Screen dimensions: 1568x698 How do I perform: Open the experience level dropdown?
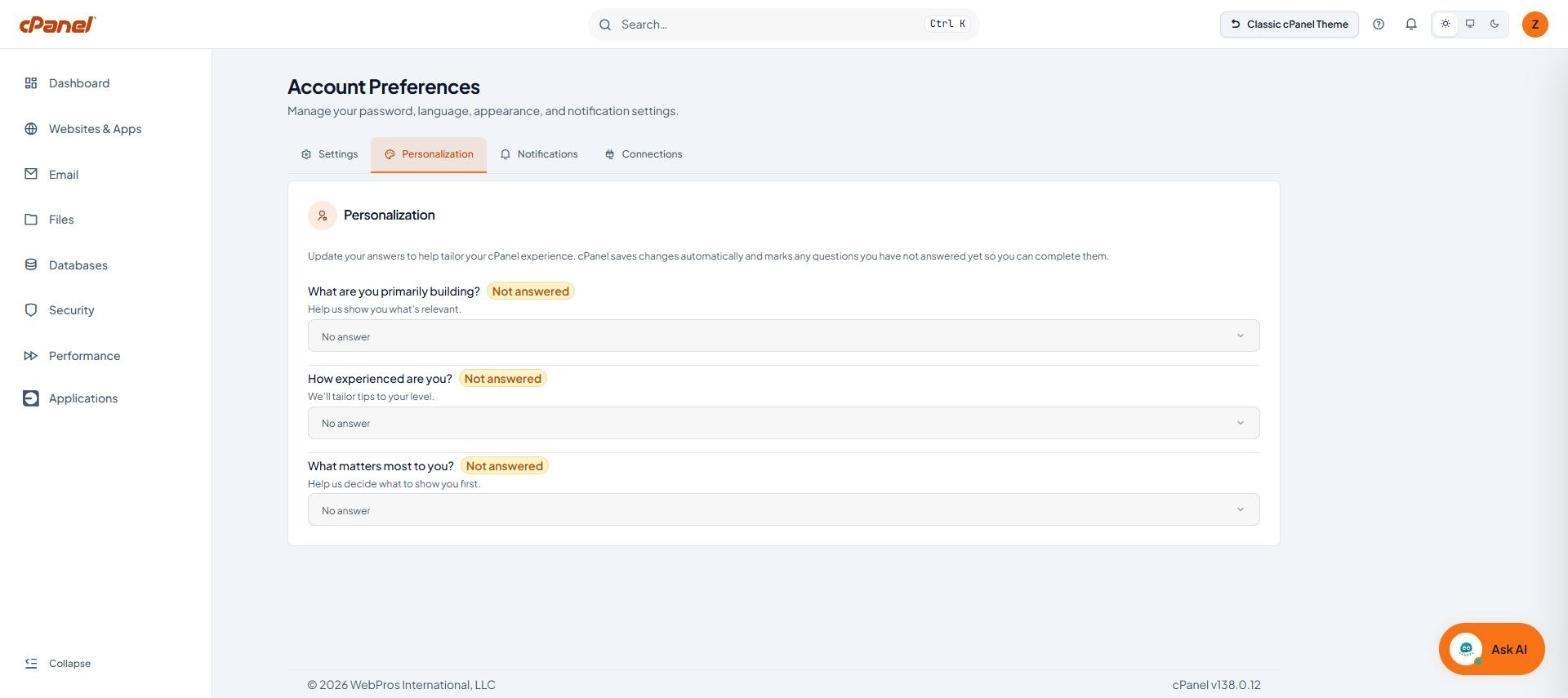[783, 423]
